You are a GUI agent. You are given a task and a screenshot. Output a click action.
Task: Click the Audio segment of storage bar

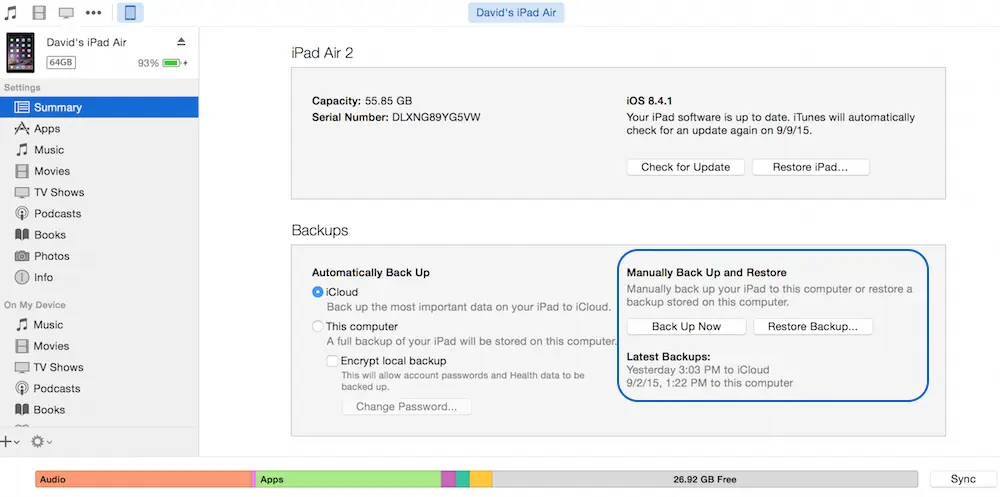pos(140,480)
